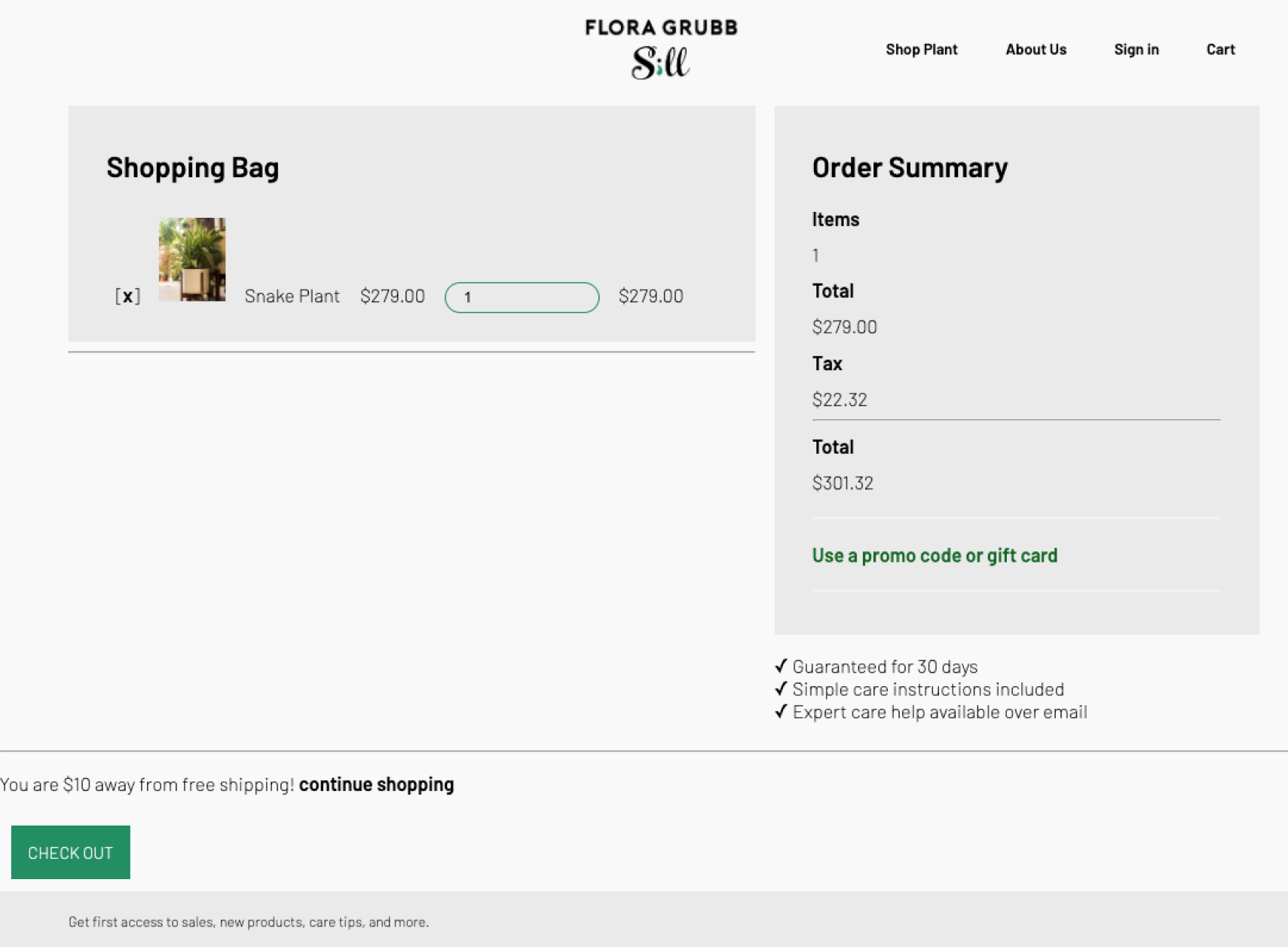Image resolution: width=1288 pixels, height=947 pixels.
Task: Click the Order Summary heading
Action: click(x=910, y=167)
